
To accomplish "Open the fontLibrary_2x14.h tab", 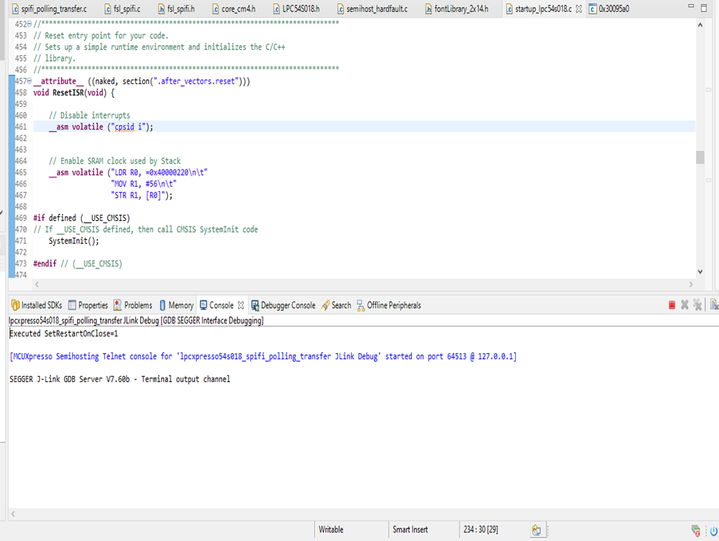I will click(456, 9).
